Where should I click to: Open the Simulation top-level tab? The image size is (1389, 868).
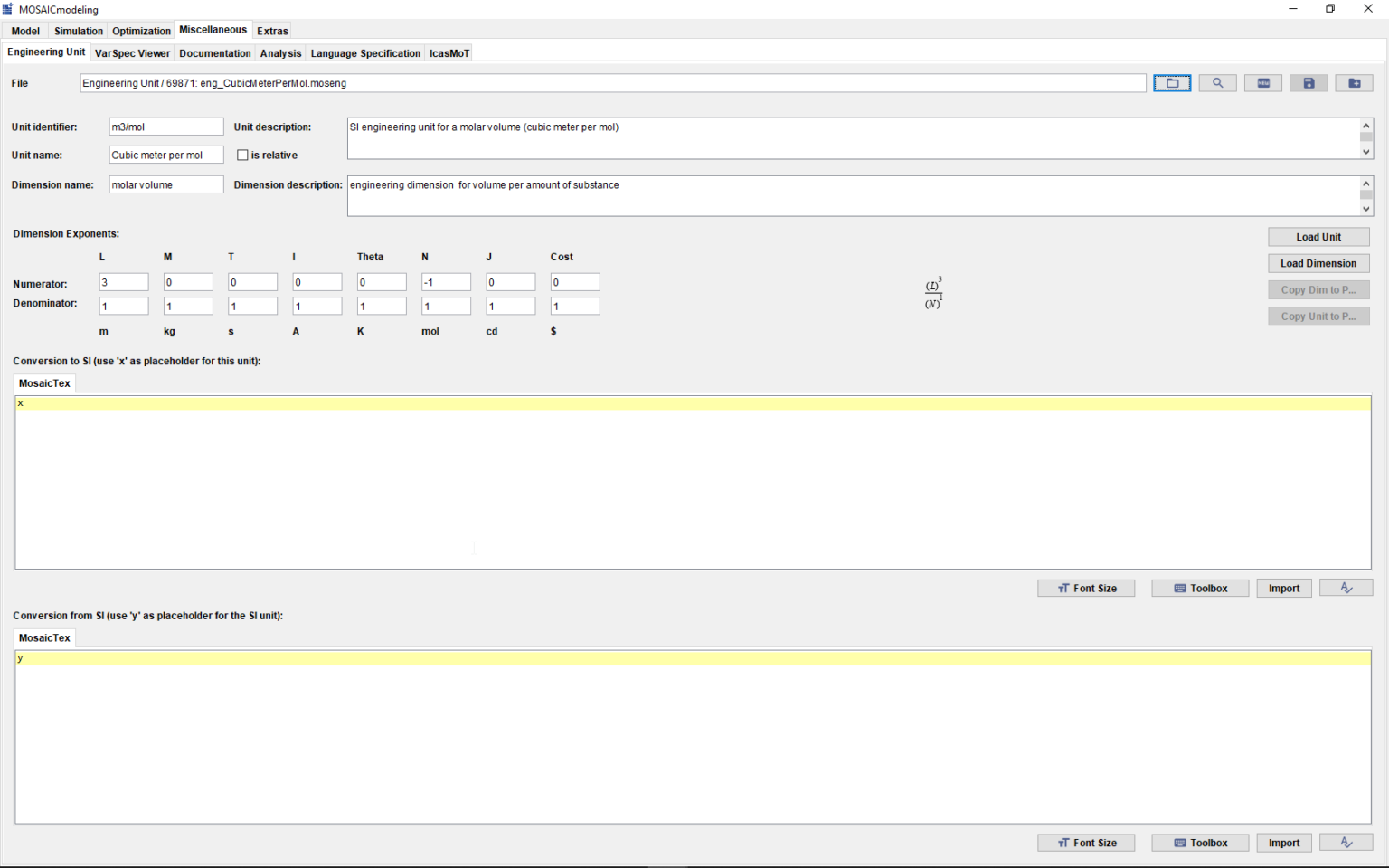coord(79,31)
